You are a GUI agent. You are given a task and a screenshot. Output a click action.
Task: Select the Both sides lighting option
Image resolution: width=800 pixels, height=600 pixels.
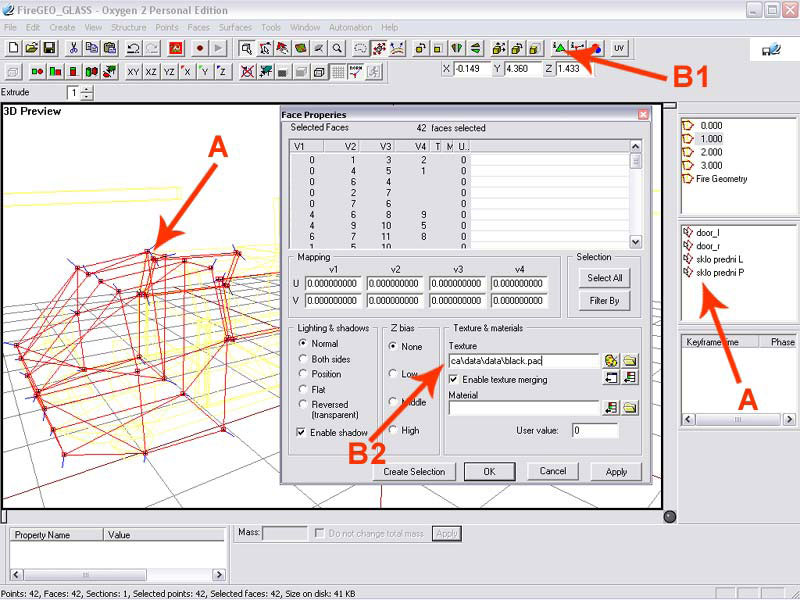304,359
